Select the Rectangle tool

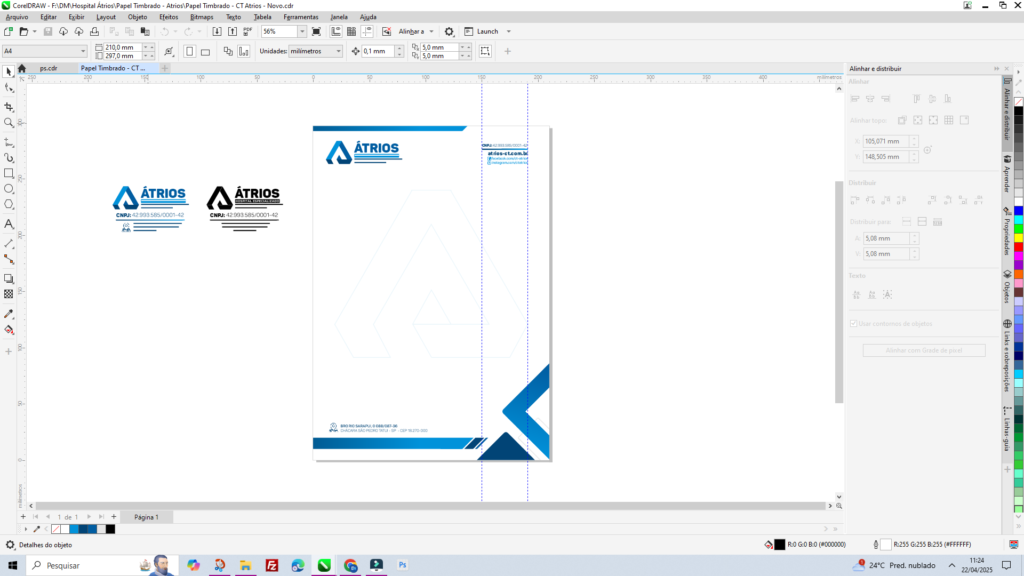pyautogui.click(x=8, y=173)
